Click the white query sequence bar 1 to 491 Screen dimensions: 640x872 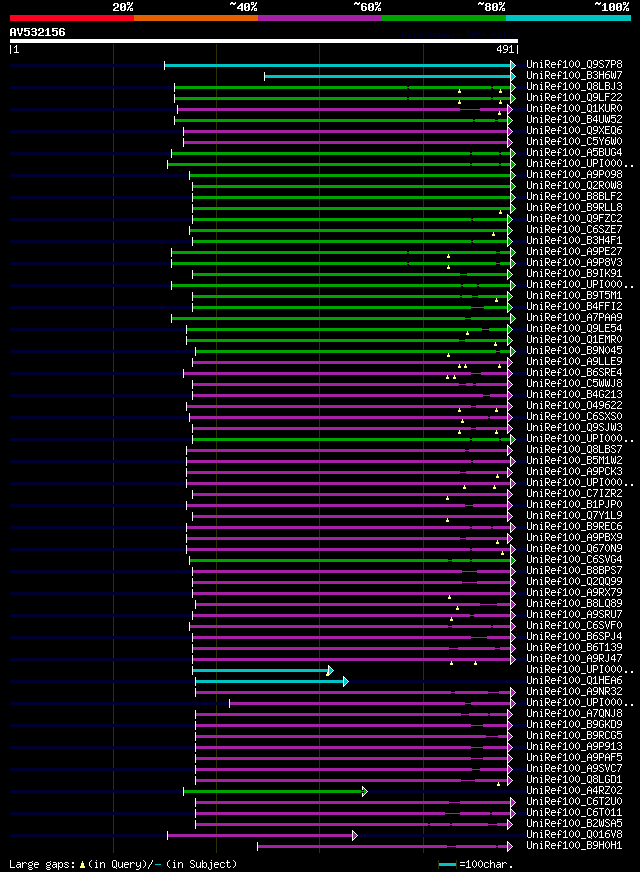[264, 41]
